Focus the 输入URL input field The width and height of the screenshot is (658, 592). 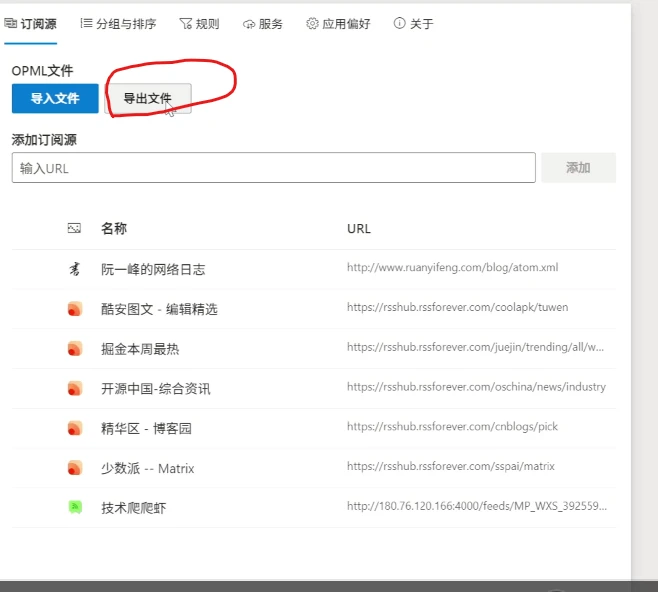coord(274,168)
